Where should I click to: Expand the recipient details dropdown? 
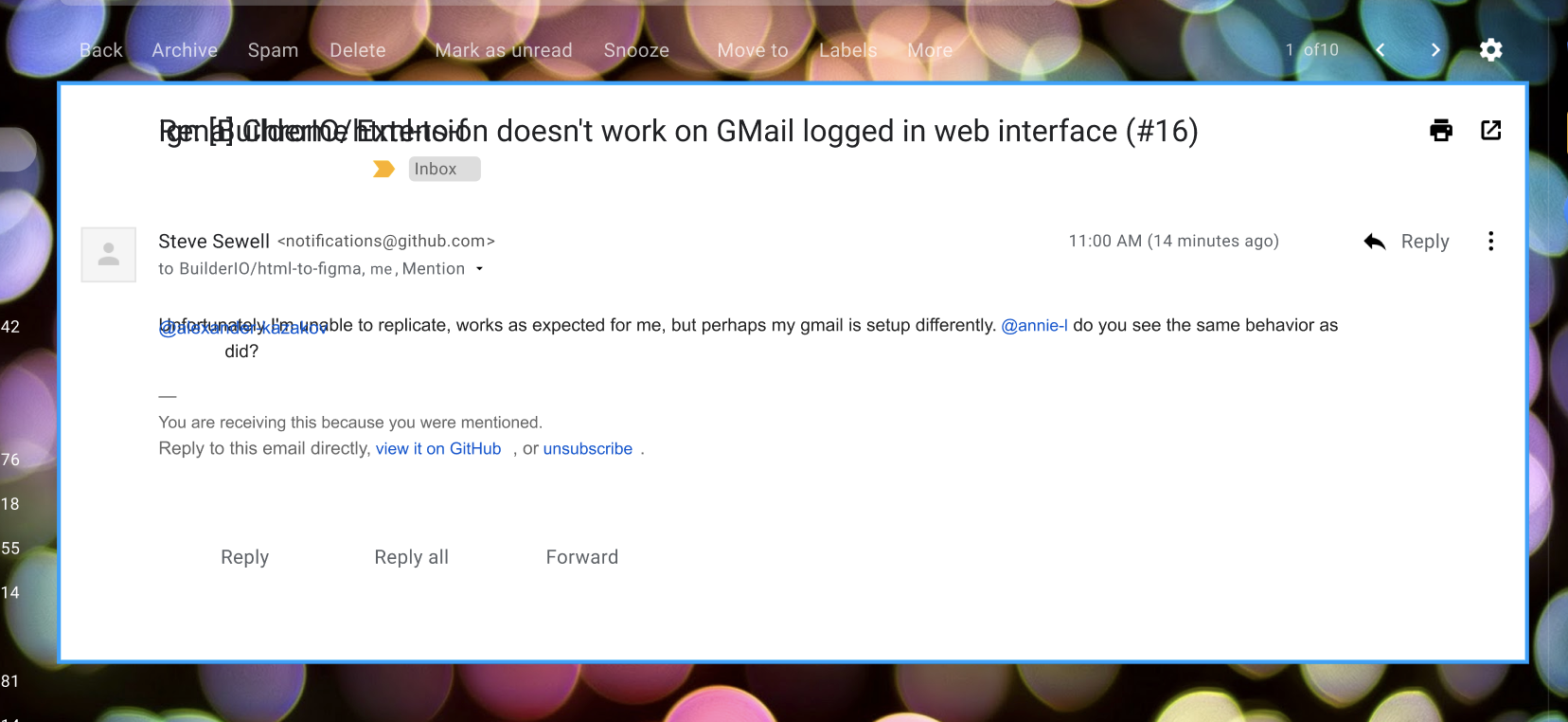(480, 269)
